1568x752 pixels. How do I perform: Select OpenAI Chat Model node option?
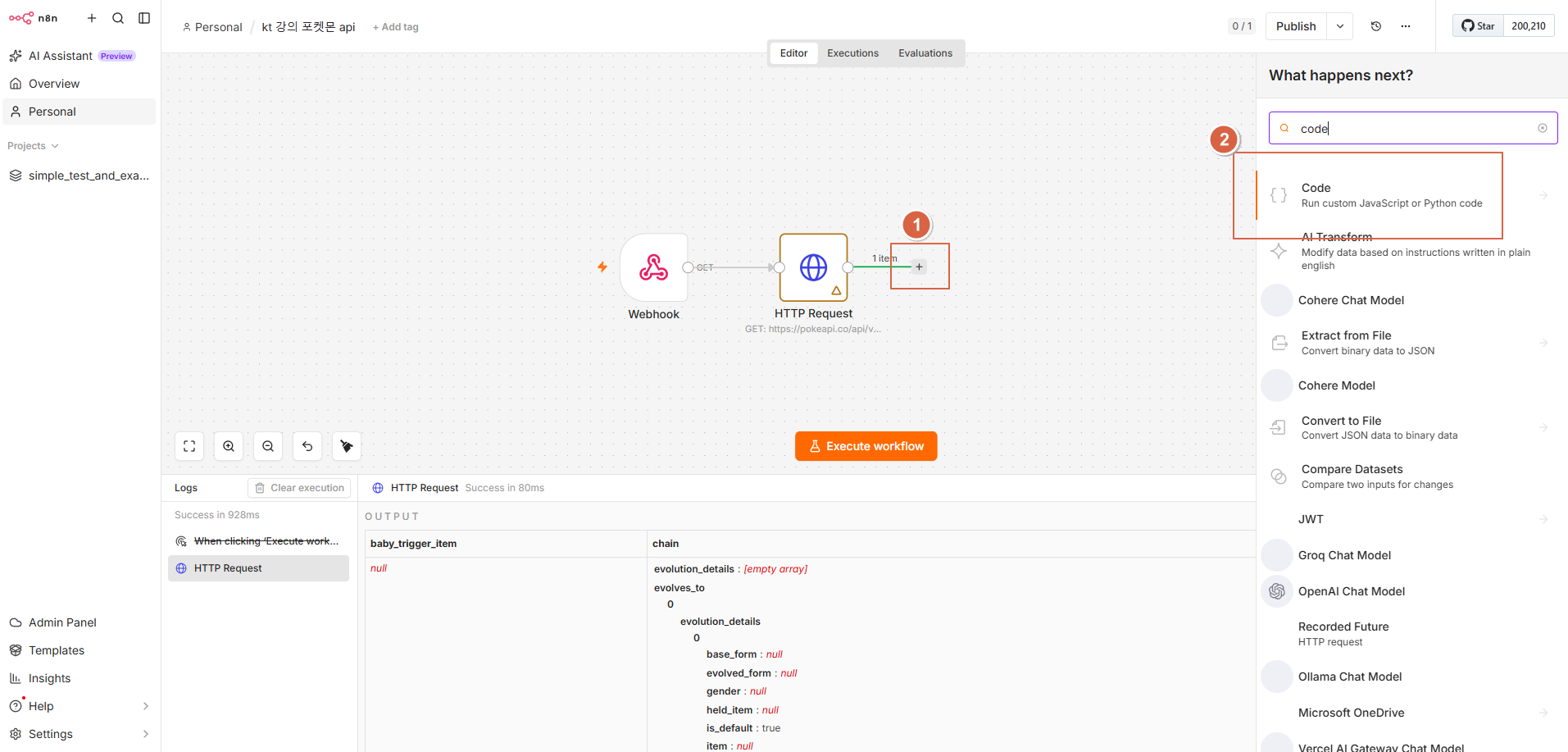pos(1407,591)
